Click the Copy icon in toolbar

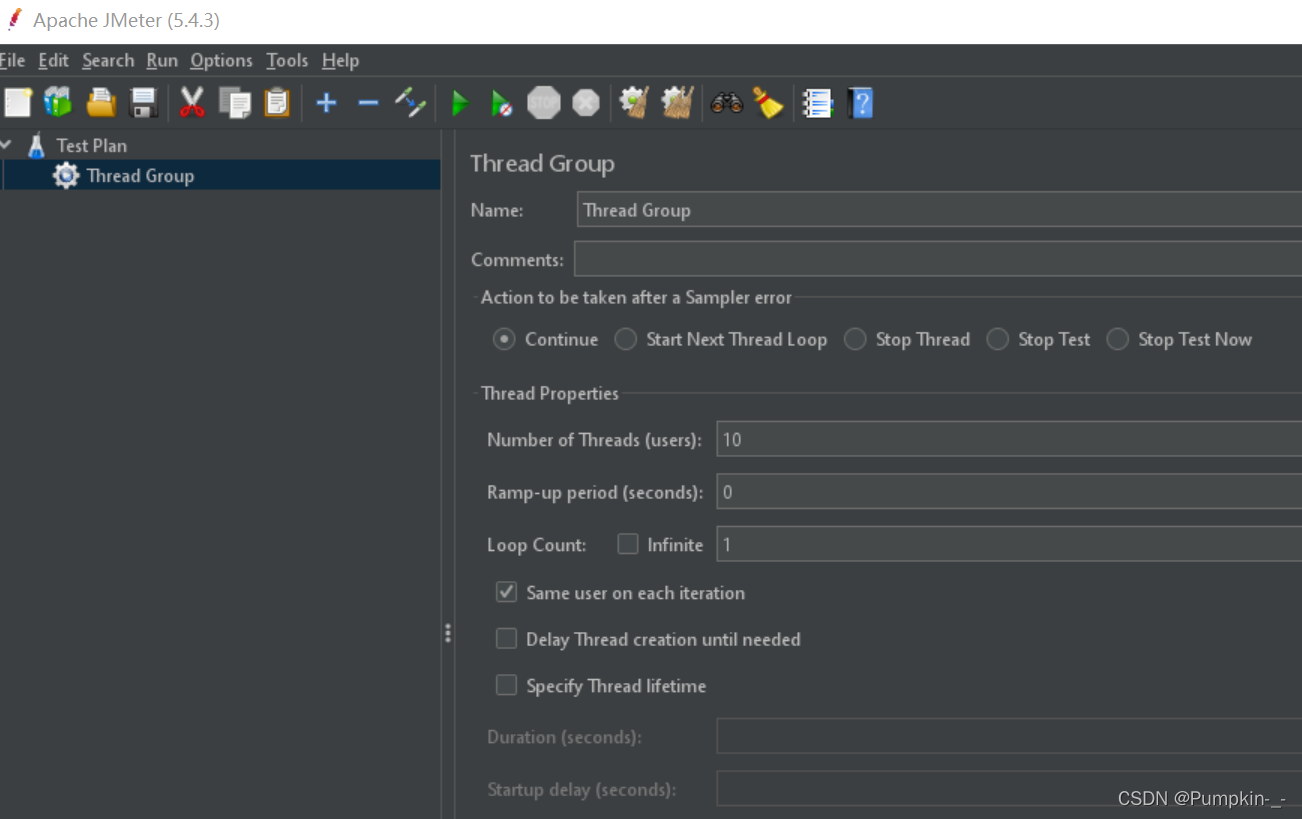click(x=235, y=102)
